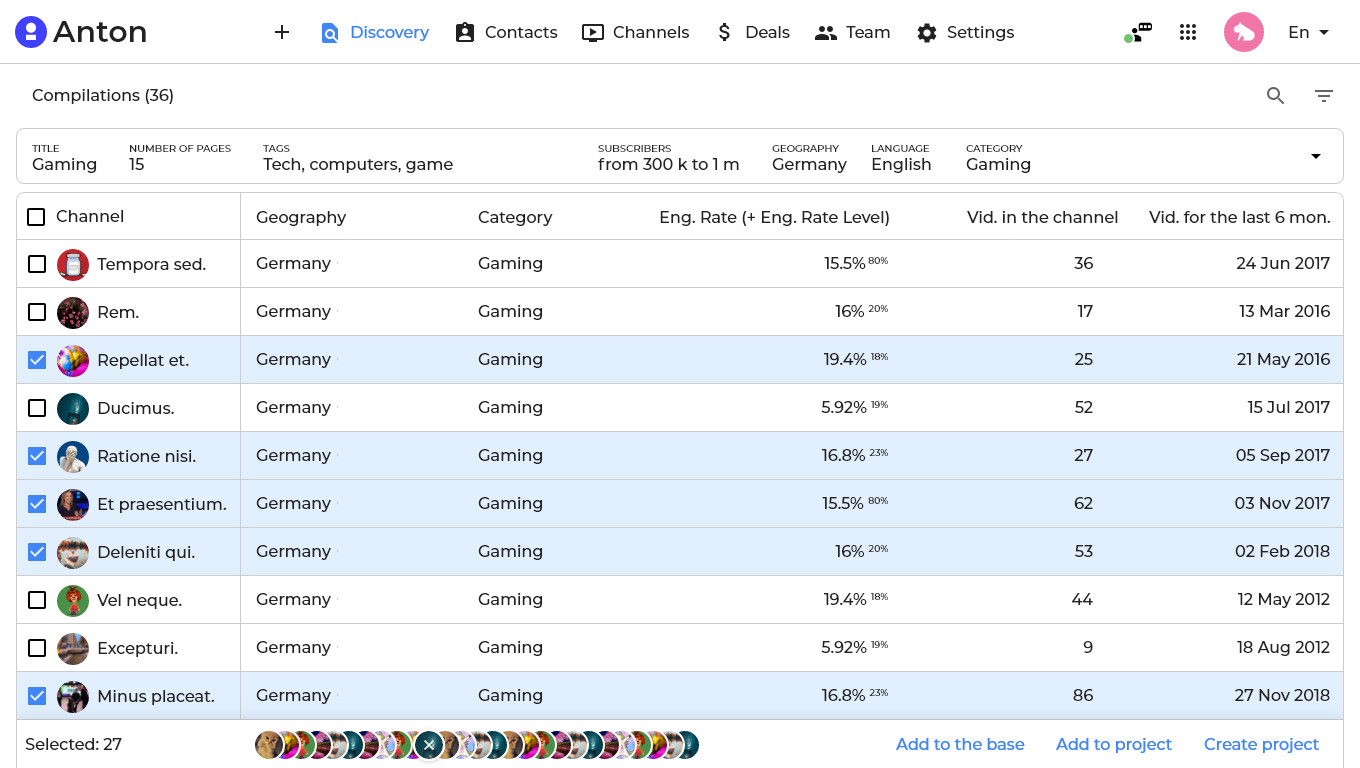The height and width of the screenshot is (768, 1360).
Task: Open the En language dropdown
Action: click(1308, 32)
